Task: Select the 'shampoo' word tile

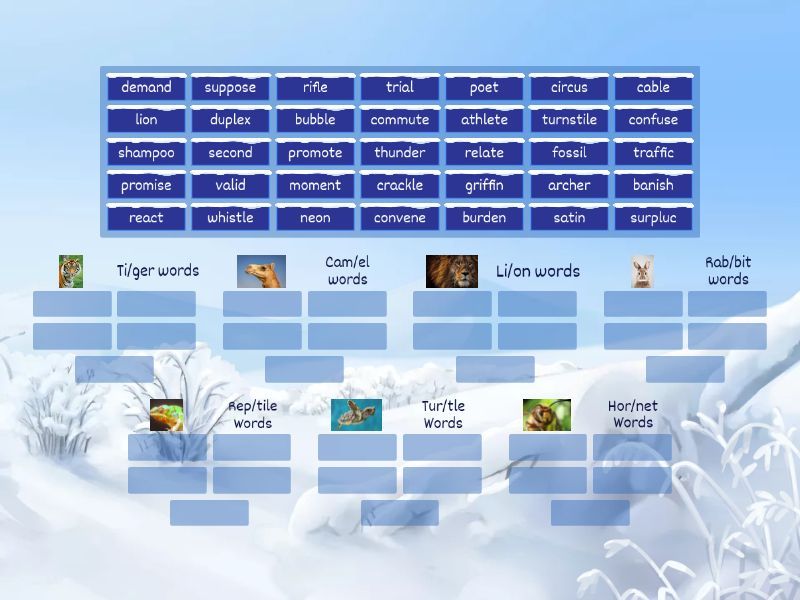Action: [146, 153]
